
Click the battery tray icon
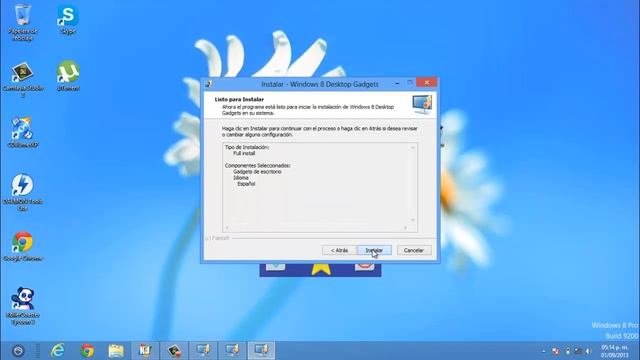coord(567,351)
